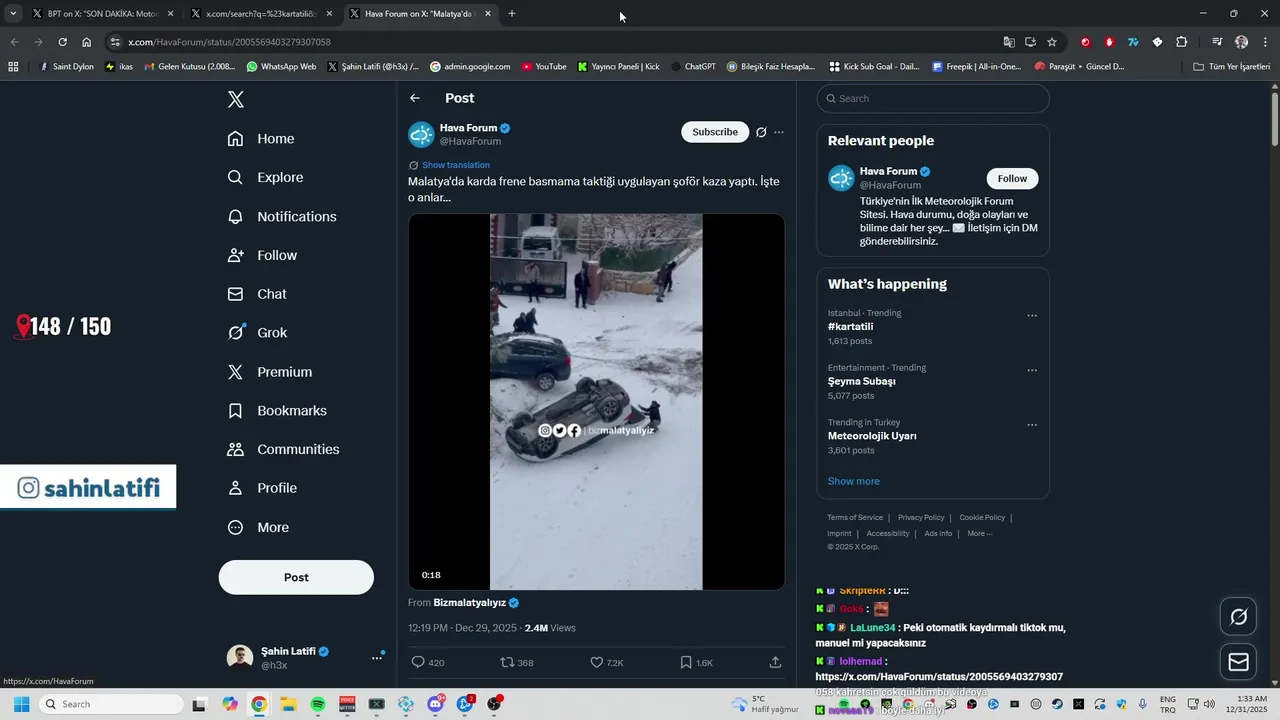The height and width of the screenshot is (720, 1280).
Task: Open Profile in the sidebar
Action: click(x=262, y=488)
